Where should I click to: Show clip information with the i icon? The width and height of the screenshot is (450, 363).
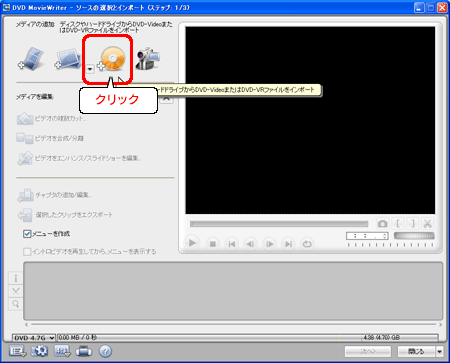click(16, 278)
